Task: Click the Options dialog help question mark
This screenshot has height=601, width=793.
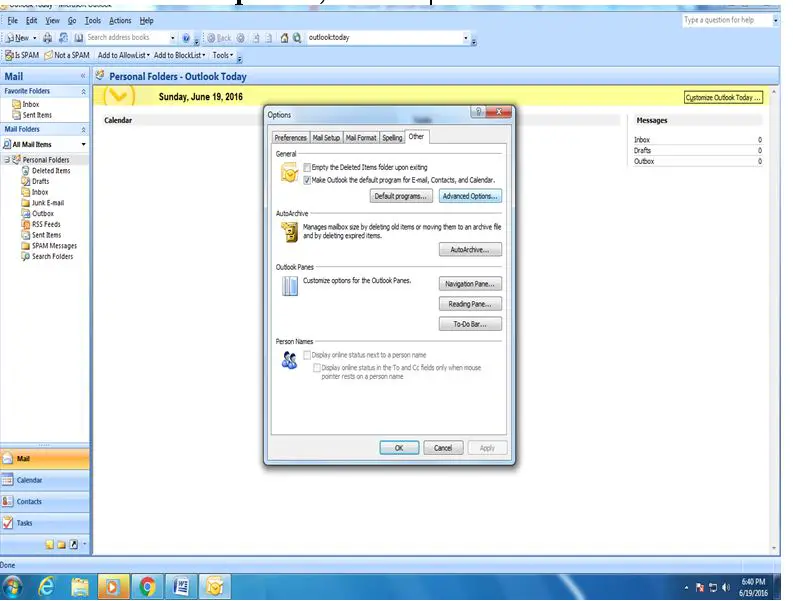Action: point(478,112)
